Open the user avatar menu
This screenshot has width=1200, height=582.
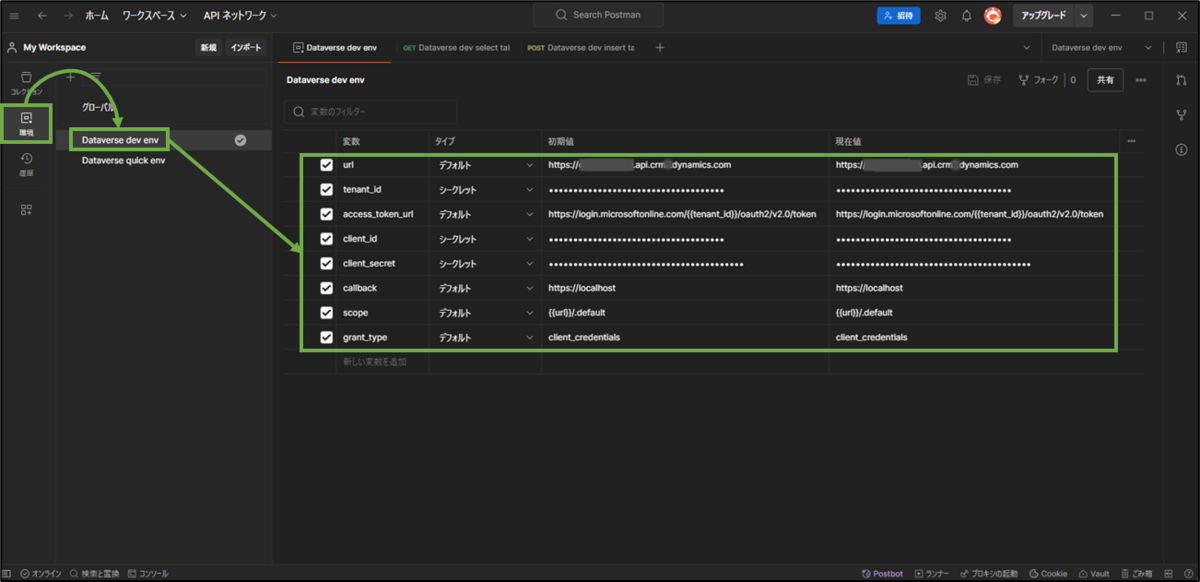993,15
